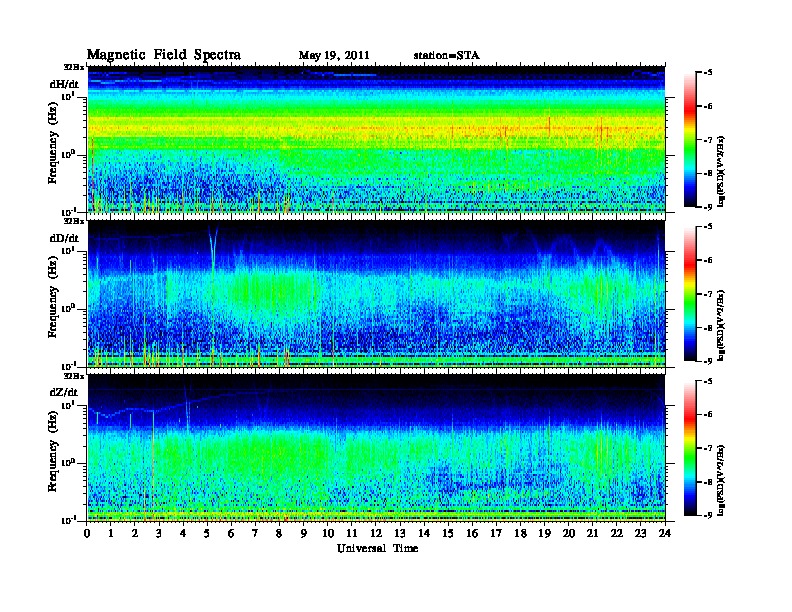Click the 'Universal Time' axis title
This screenshot has height=612, width=792.
pos(377,548)
